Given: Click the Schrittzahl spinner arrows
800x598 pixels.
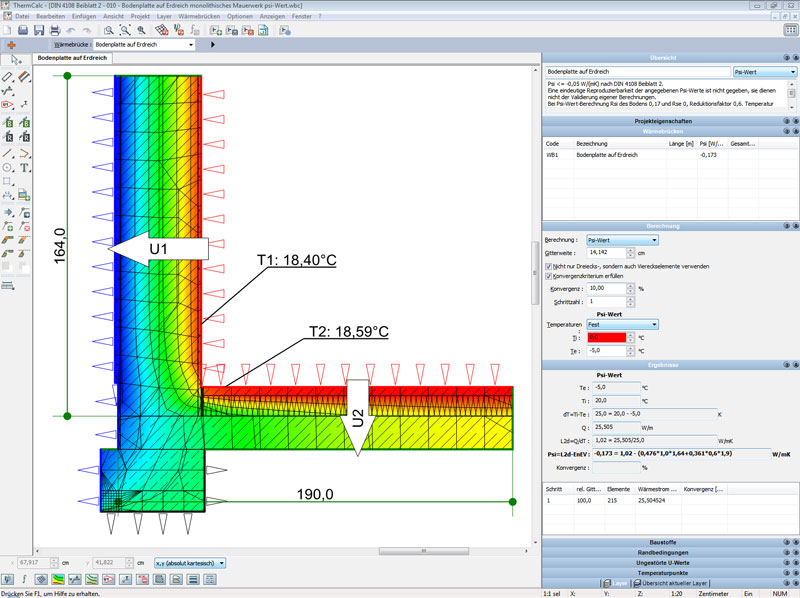Looking at the screenshot, I should [x=631, y=302].
